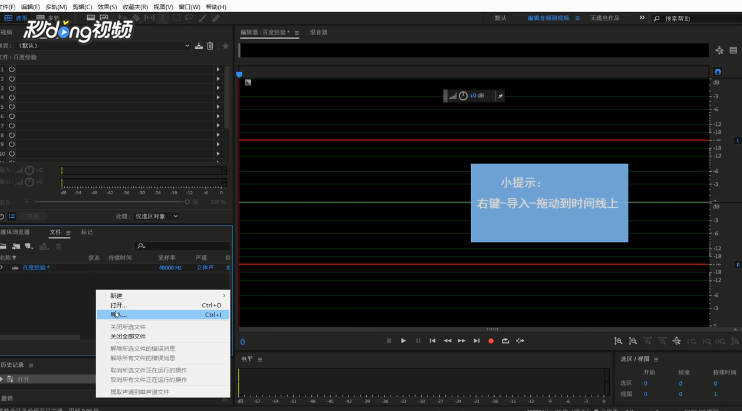
Task: Select the Paintbrush Selection tool
Action: pyautogui.click(x=203, y=18)
